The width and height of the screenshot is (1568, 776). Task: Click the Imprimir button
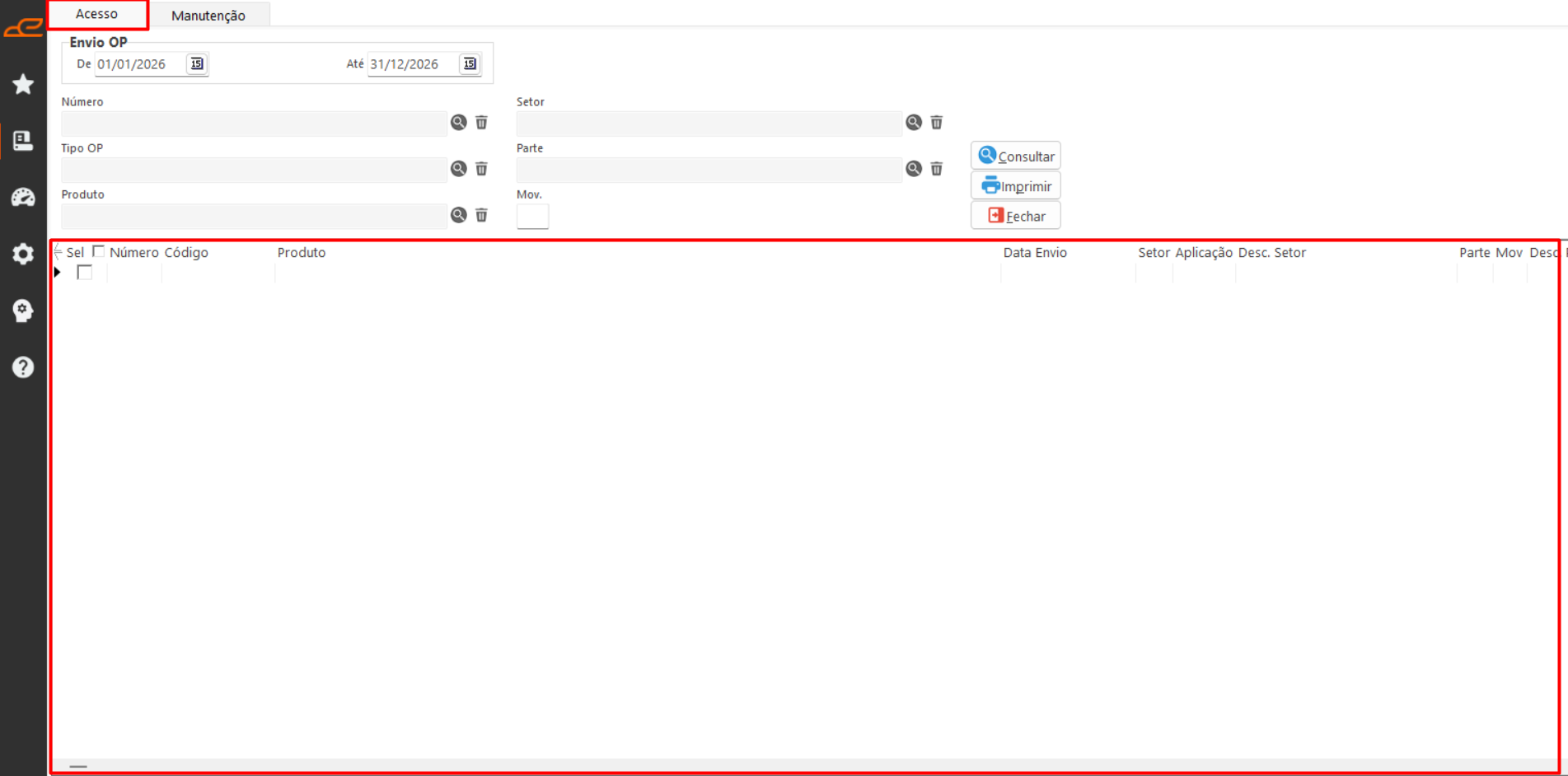pyautogui.click(x=1016, y=185)
